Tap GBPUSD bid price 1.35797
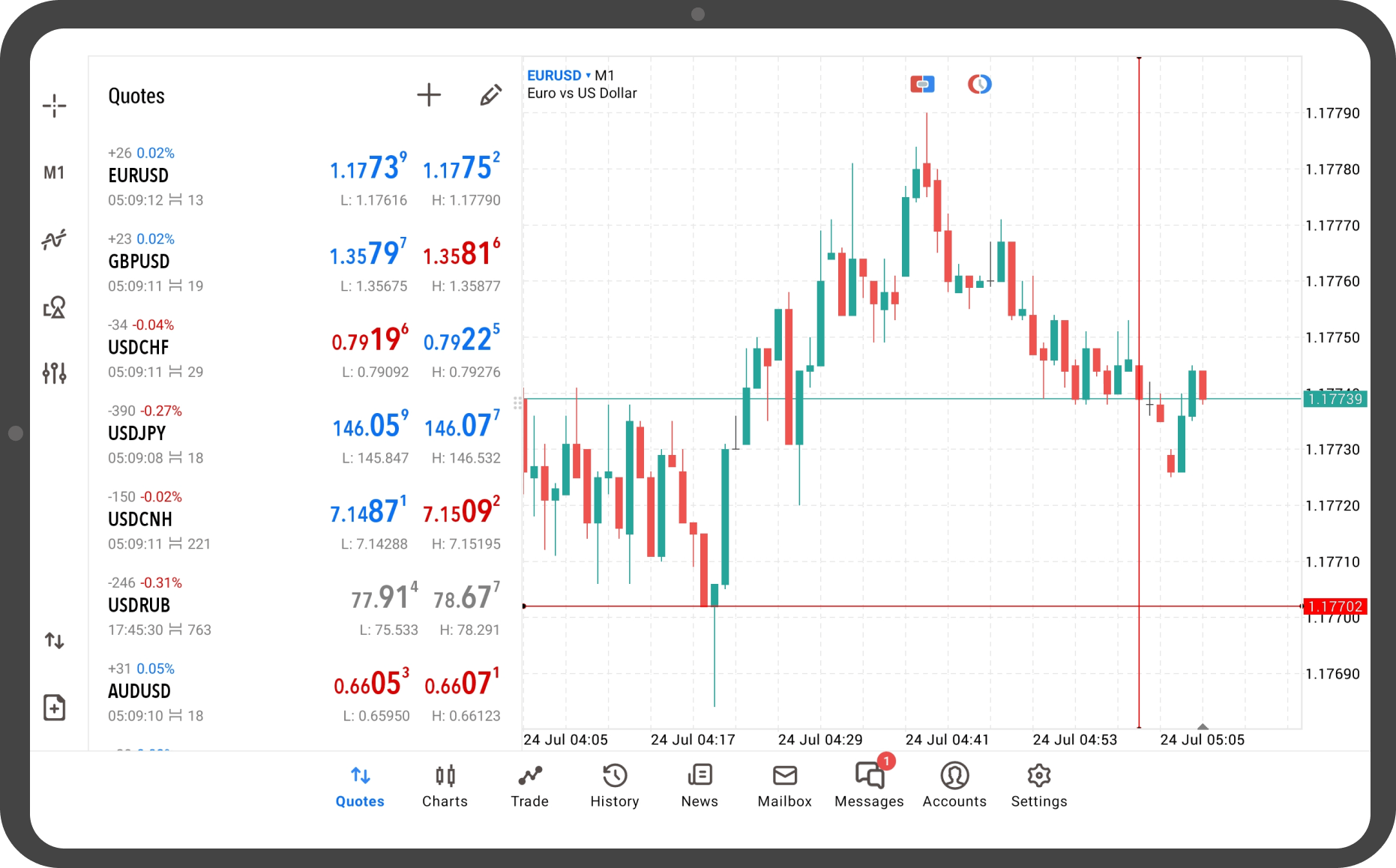Image resolution: width=1396 pixels, height=868 pixels. coord(368,253)
